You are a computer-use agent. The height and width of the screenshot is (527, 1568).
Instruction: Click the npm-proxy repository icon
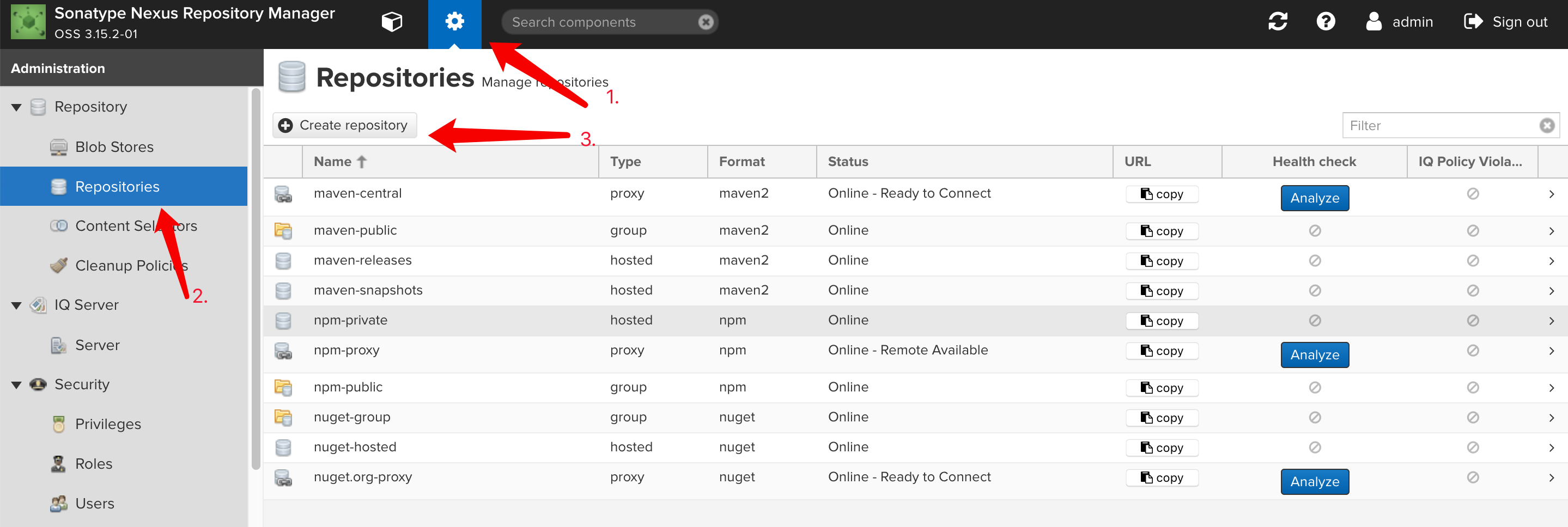(283, 351)
